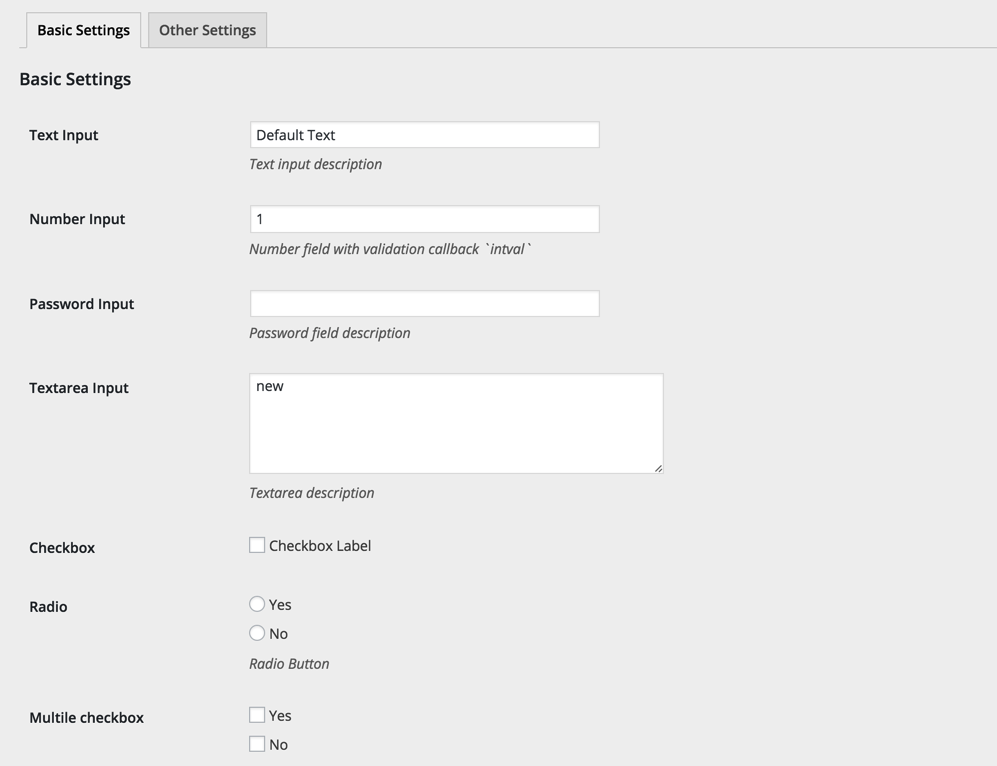Check Yes under Multitle checkbox
This screenshot has width=997, height=766.
pyautogui.click(x=257, y=715)
